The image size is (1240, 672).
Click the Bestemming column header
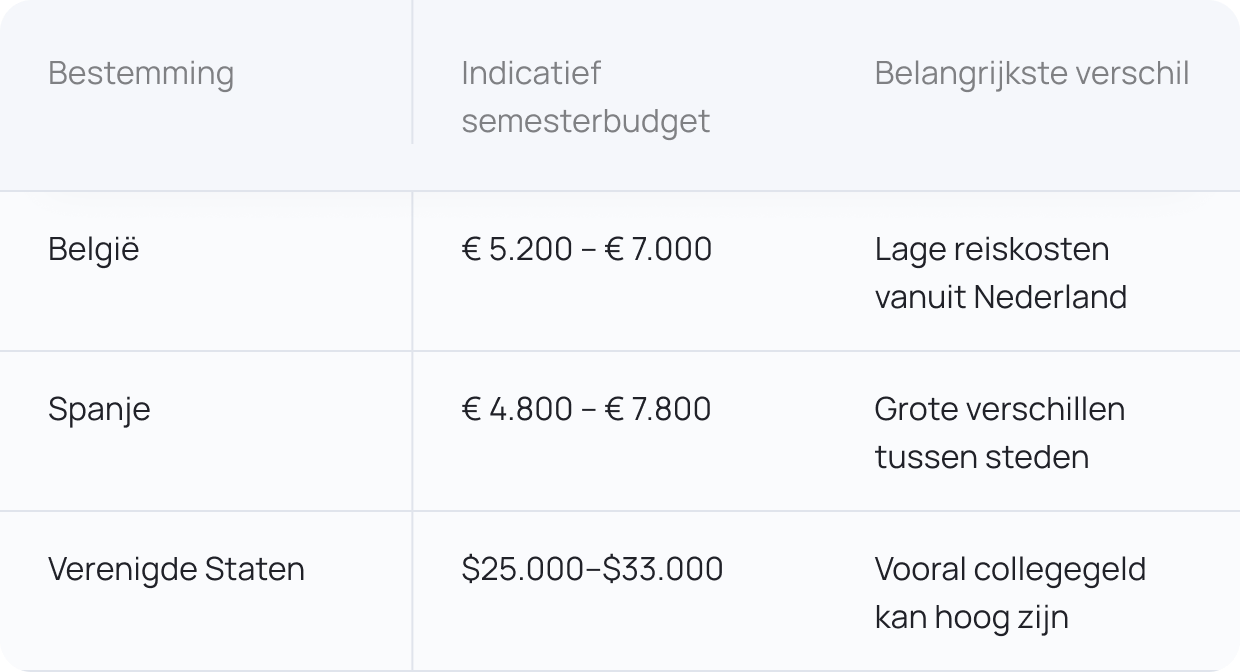pos(141,74)
